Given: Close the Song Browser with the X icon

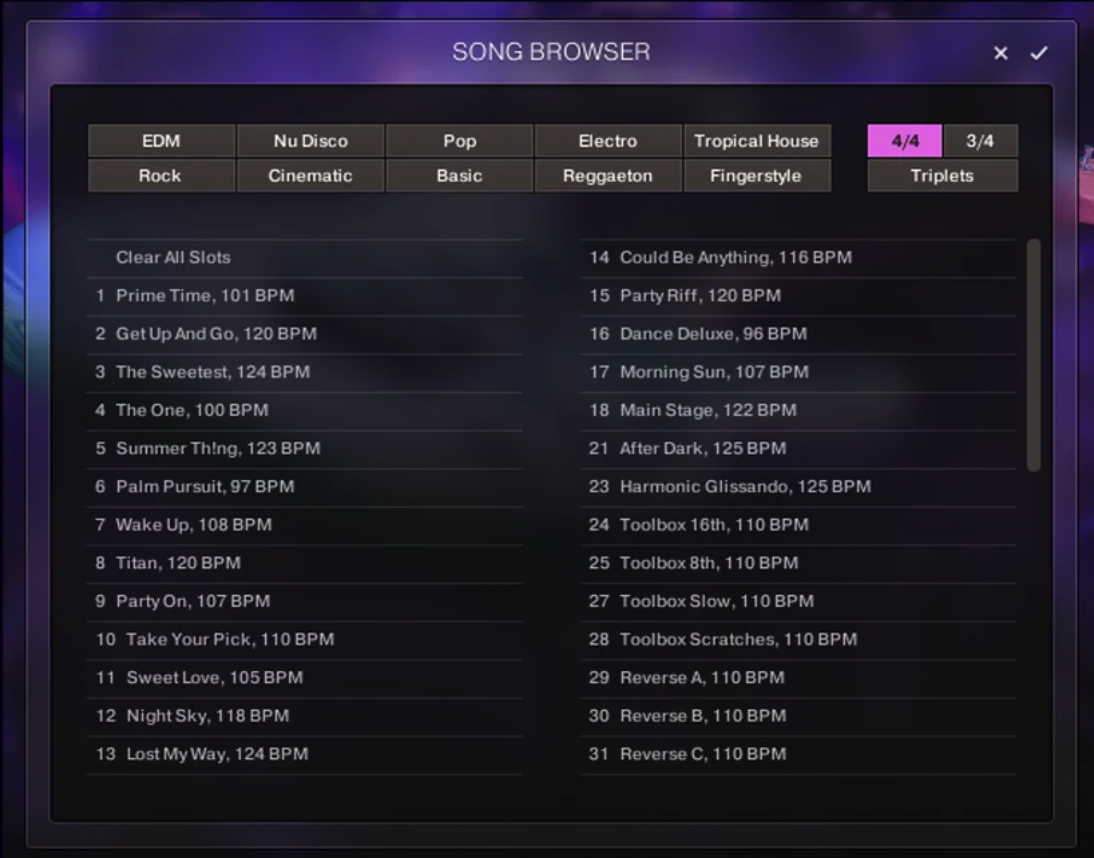Looking at the screenshot, I should [x=1001, y=53].
